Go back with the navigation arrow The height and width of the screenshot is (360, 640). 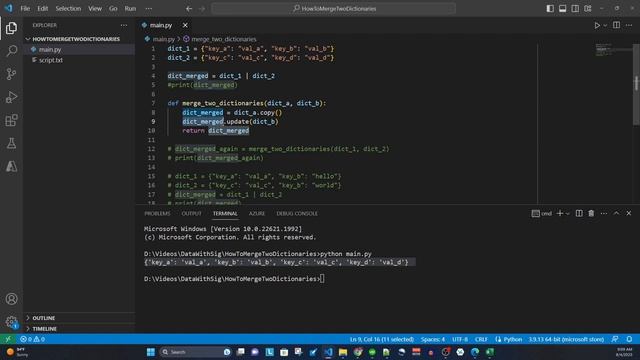click(x=189, y=9)
